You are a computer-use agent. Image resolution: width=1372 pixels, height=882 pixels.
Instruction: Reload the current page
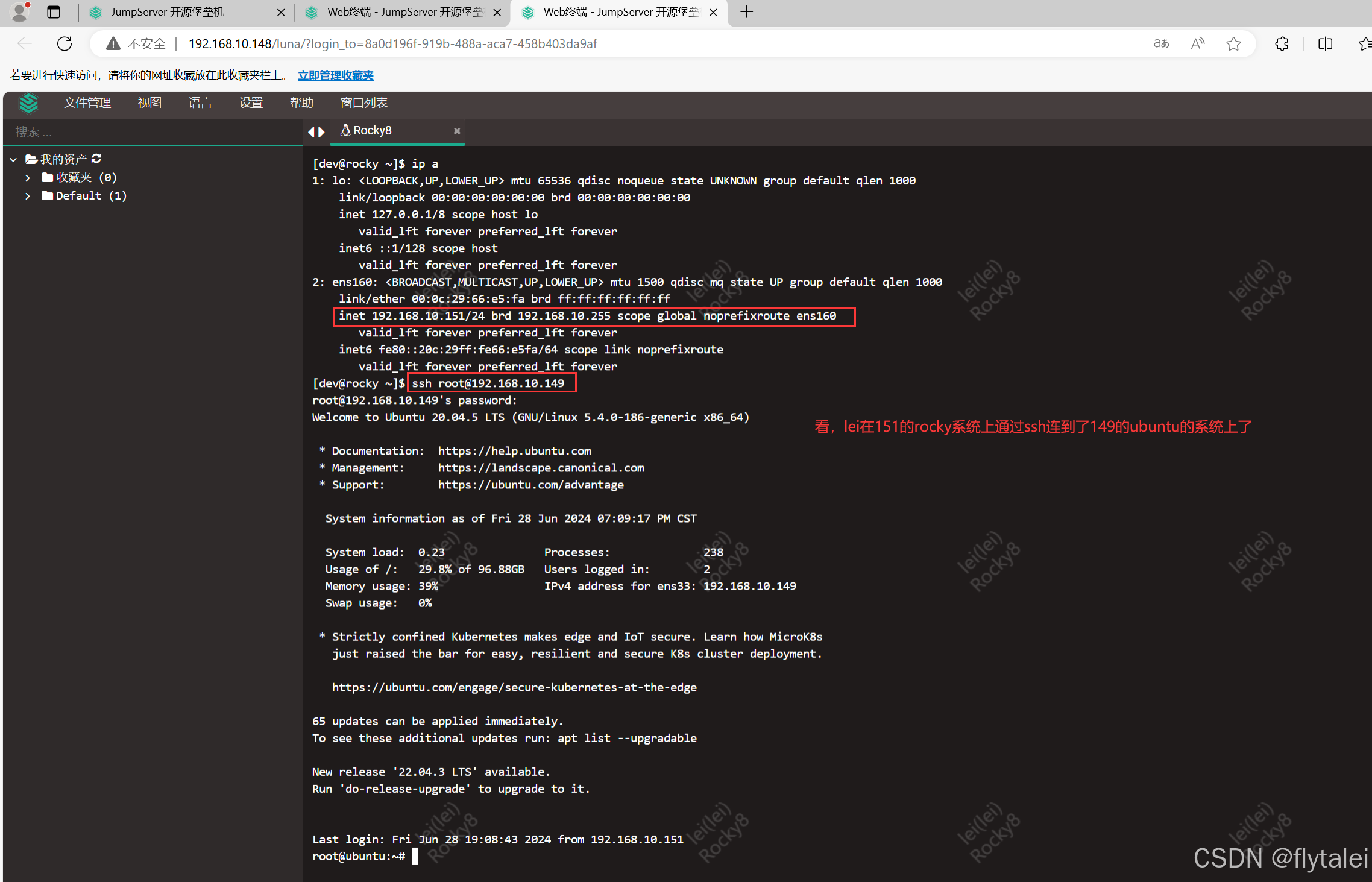[65, 43]
